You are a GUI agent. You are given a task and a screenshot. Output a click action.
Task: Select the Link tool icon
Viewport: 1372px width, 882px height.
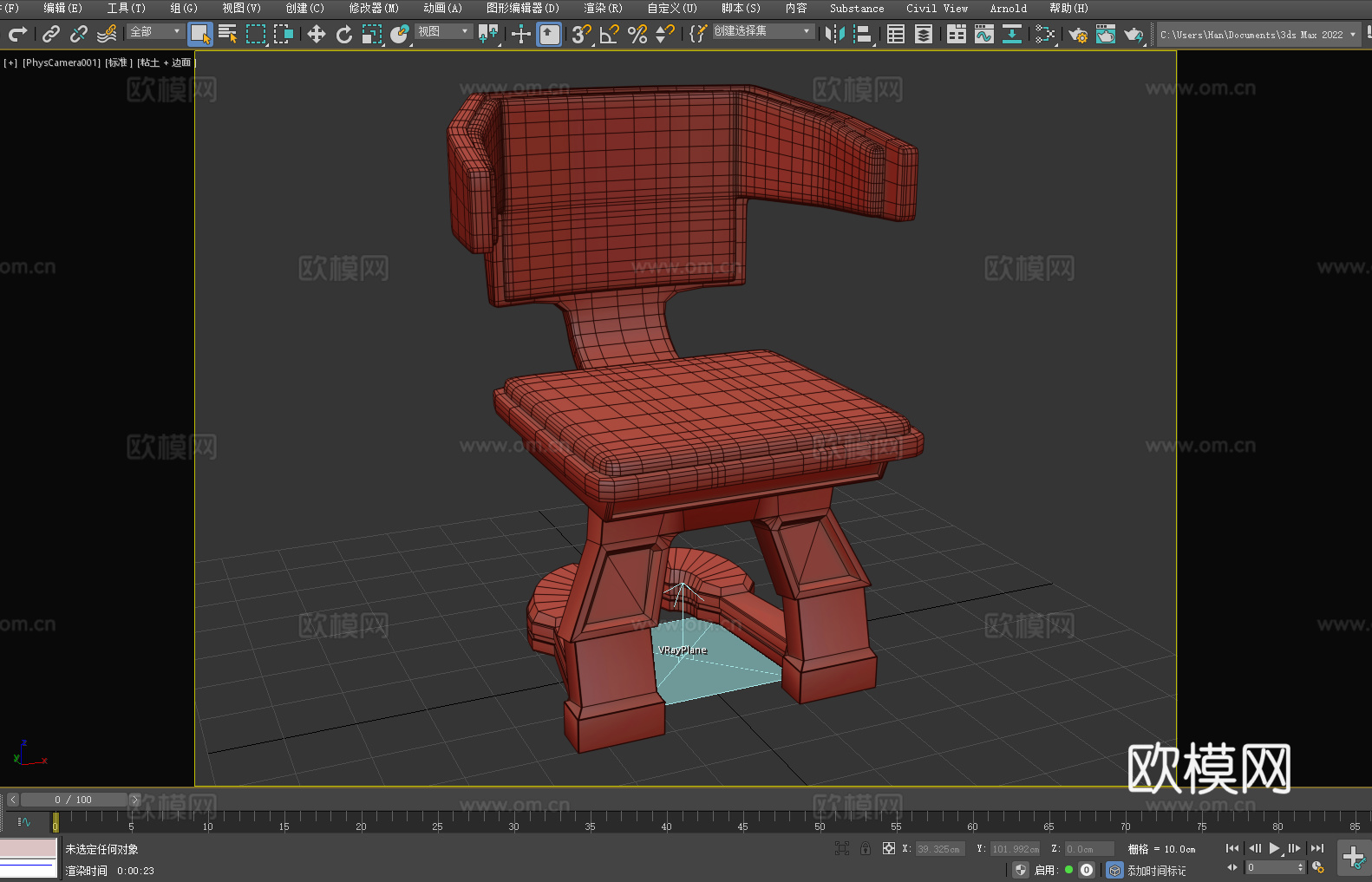tap(51, 34)
